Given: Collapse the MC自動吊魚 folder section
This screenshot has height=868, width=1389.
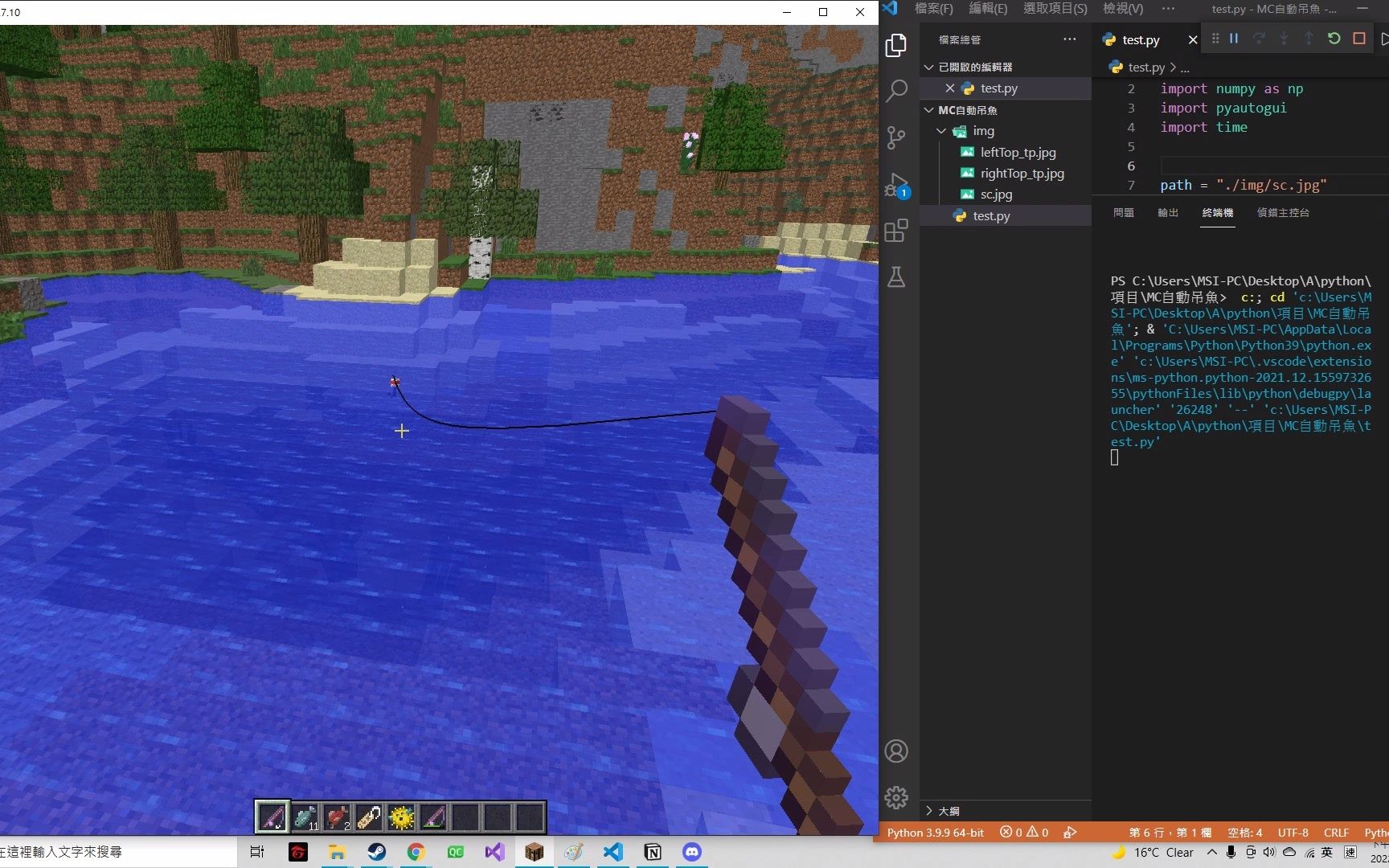Looking at the screenshot, I should click(929, 110).
